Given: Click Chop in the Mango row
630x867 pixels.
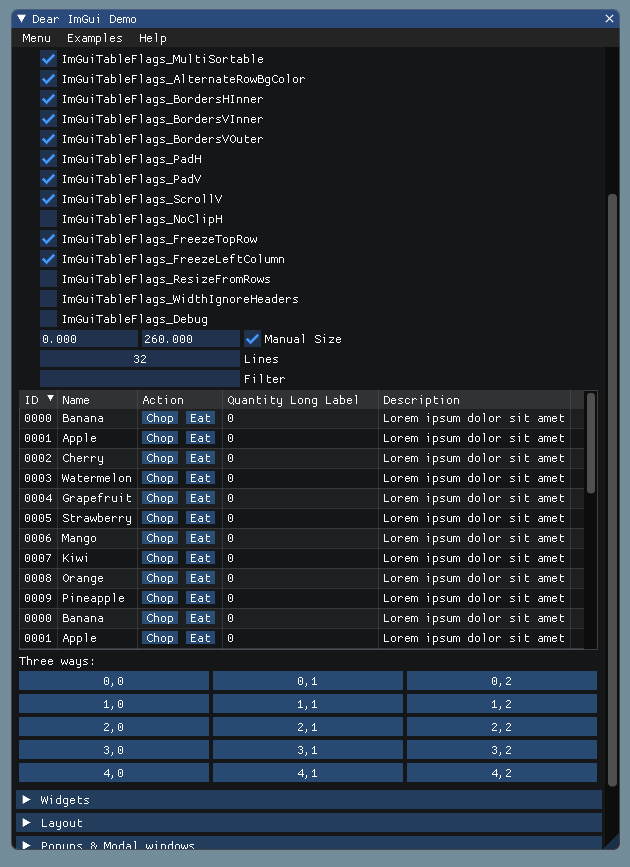Looking at the screenshot, I should click(160, 537).
